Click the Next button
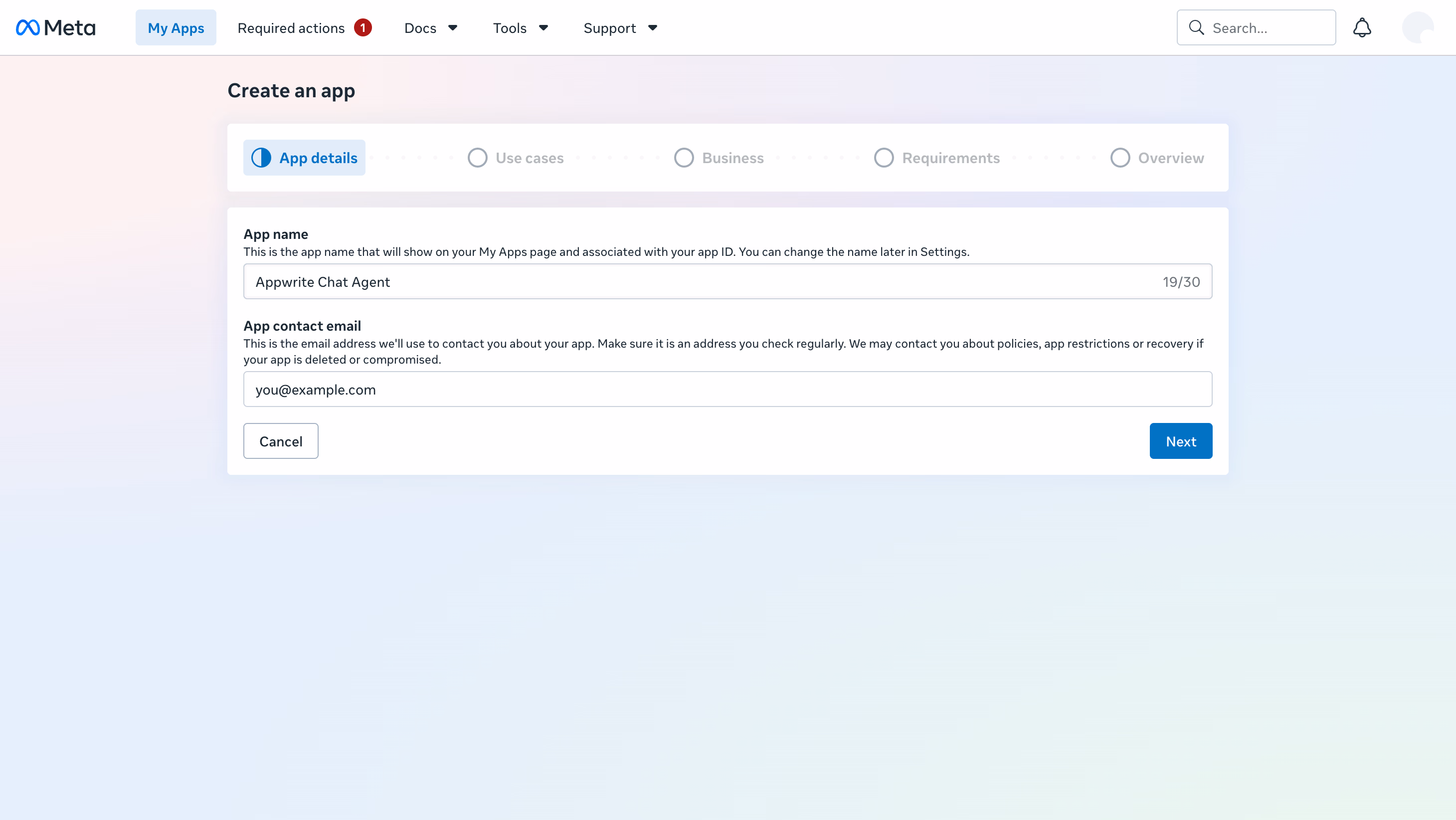 click(x=1181, y=441)
